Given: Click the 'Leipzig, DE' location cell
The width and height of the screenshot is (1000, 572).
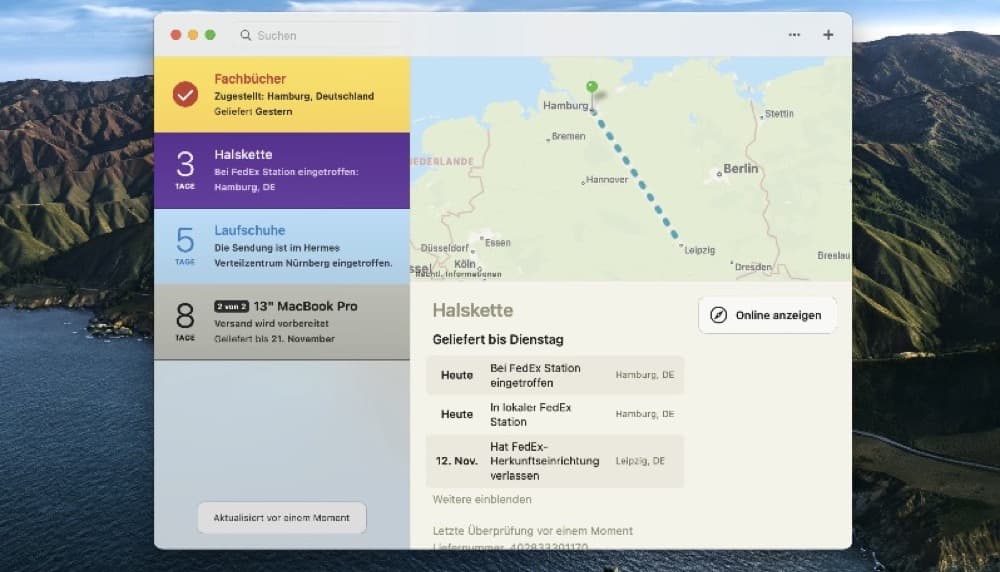Looking at the screenshot, I should [x=640, y=461].
